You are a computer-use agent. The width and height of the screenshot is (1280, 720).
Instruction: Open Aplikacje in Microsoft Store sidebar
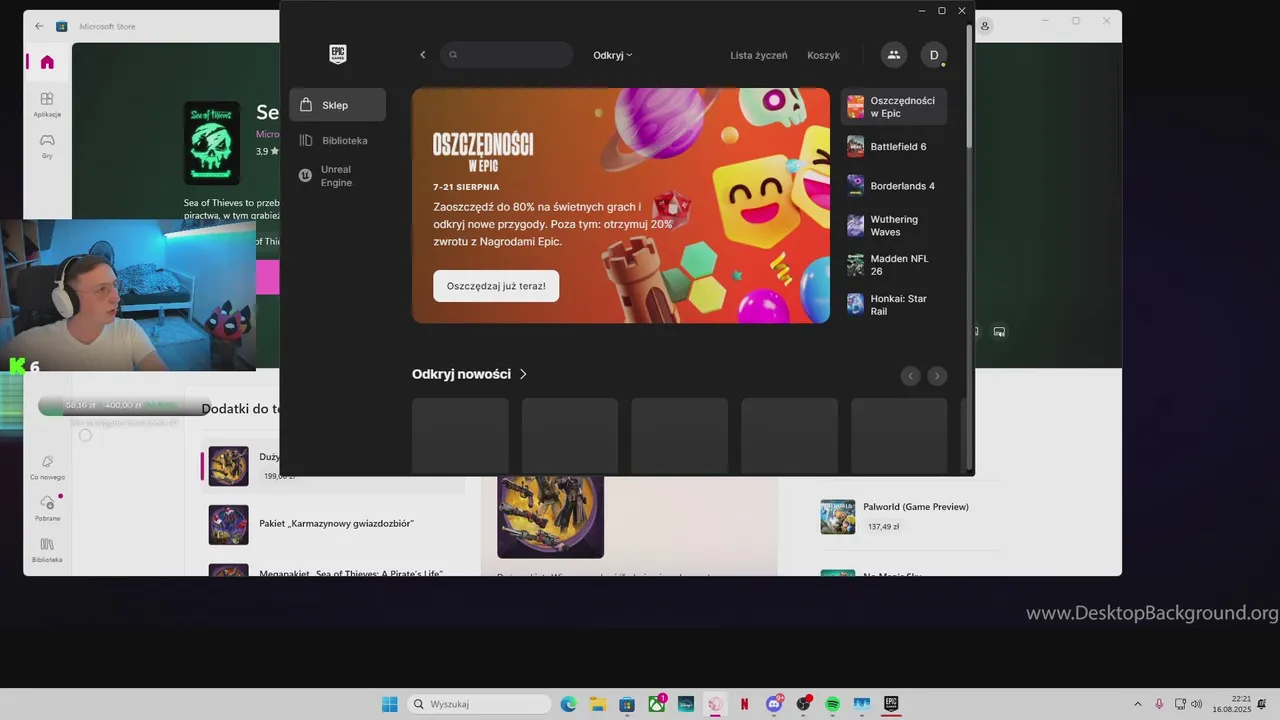47,104
